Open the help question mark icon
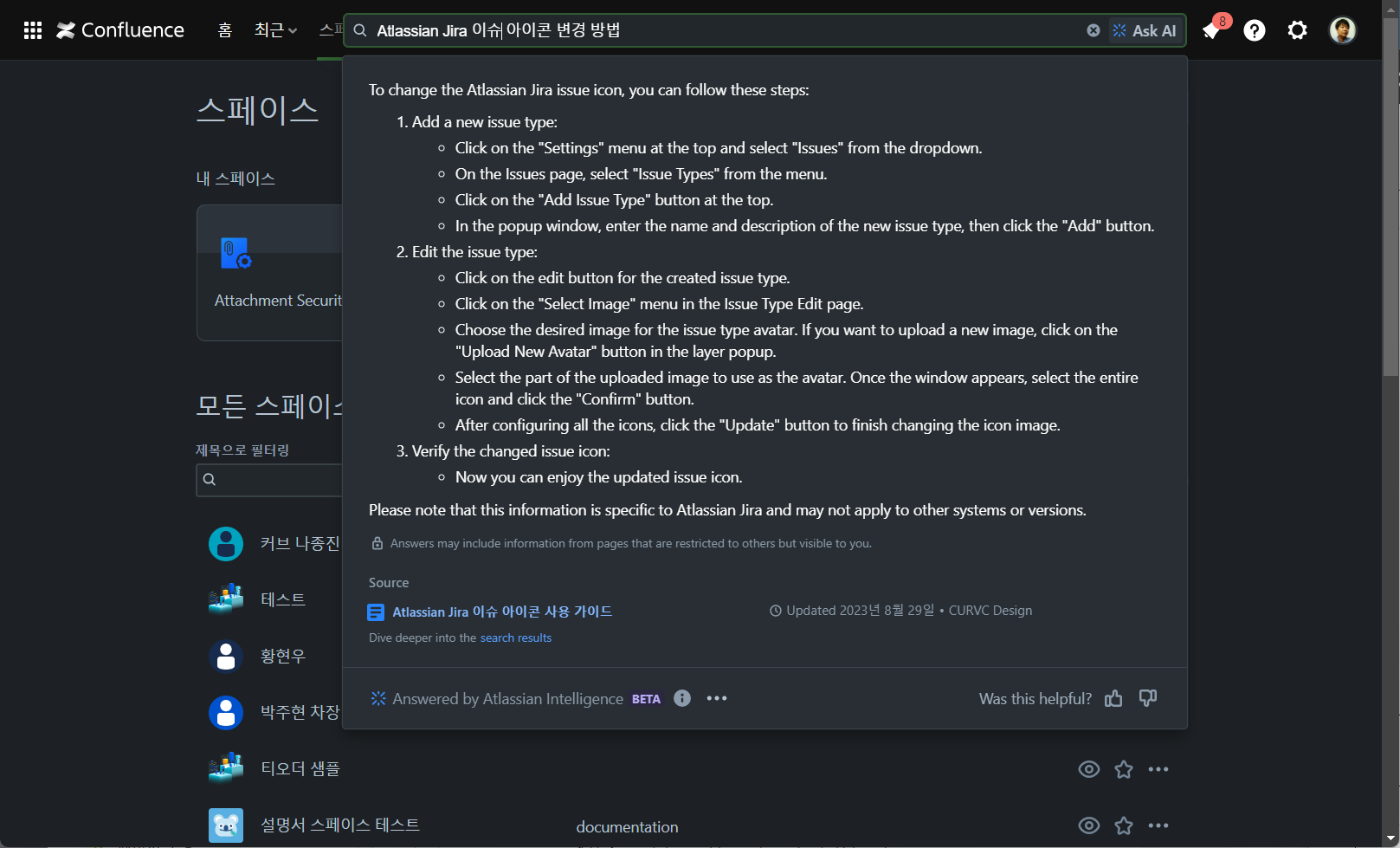 [x=1255, y=30]
